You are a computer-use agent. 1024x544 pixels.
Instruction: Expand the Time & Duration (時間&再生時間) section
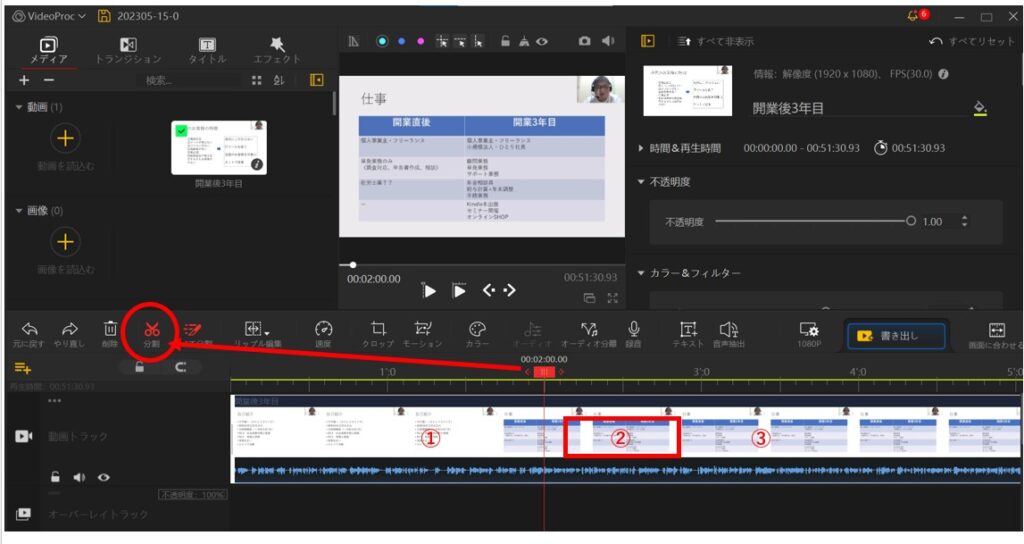pos(641,148)
